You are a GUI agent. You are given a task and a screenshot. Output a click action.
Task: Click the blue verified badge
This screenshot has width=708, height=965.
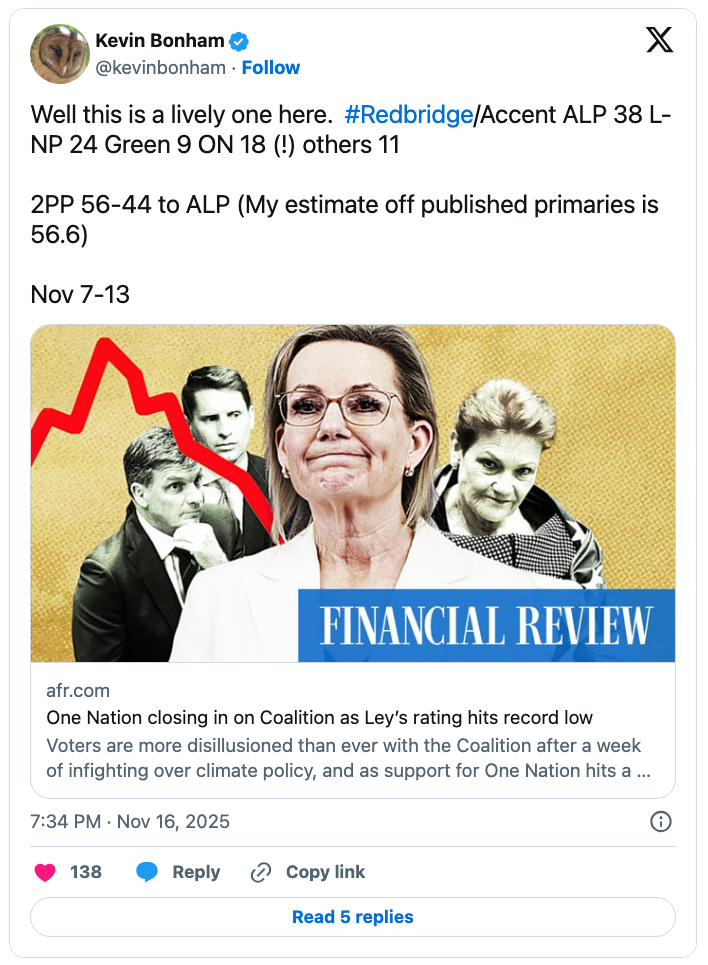[x=240, y=41]
